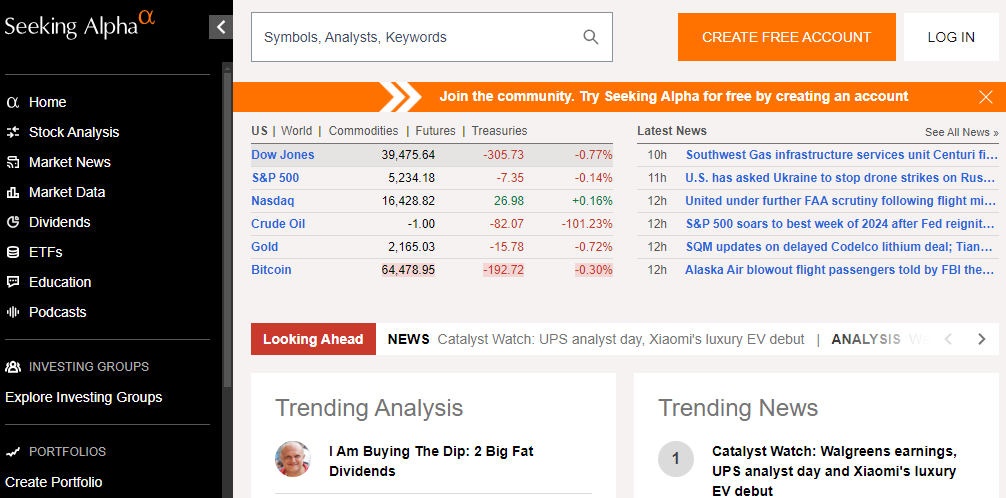Image resolution: width=1006 pixels, height=498 pixels.
Task: Click the search magnifier icon
Action: point(591,37)
